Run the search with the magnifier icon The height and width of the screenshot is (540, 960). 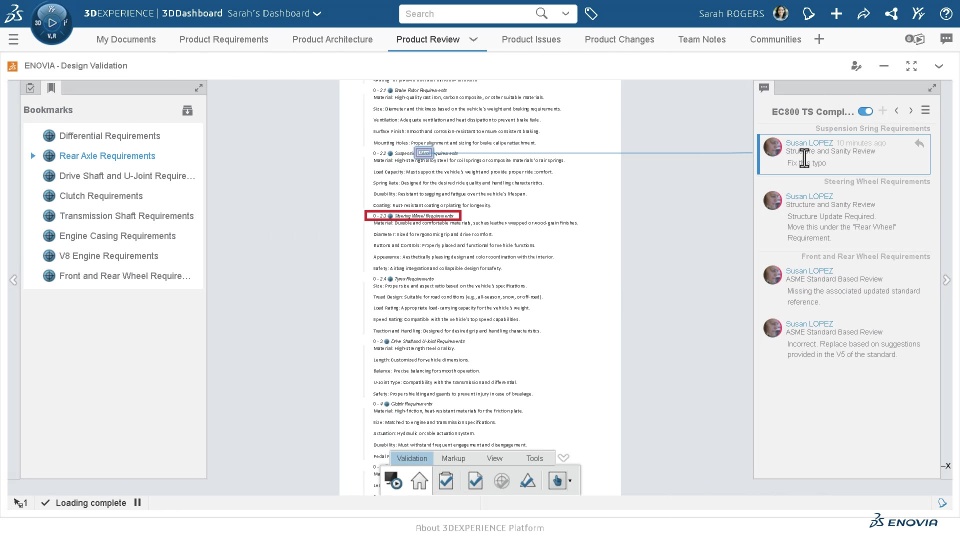point(541,13)
